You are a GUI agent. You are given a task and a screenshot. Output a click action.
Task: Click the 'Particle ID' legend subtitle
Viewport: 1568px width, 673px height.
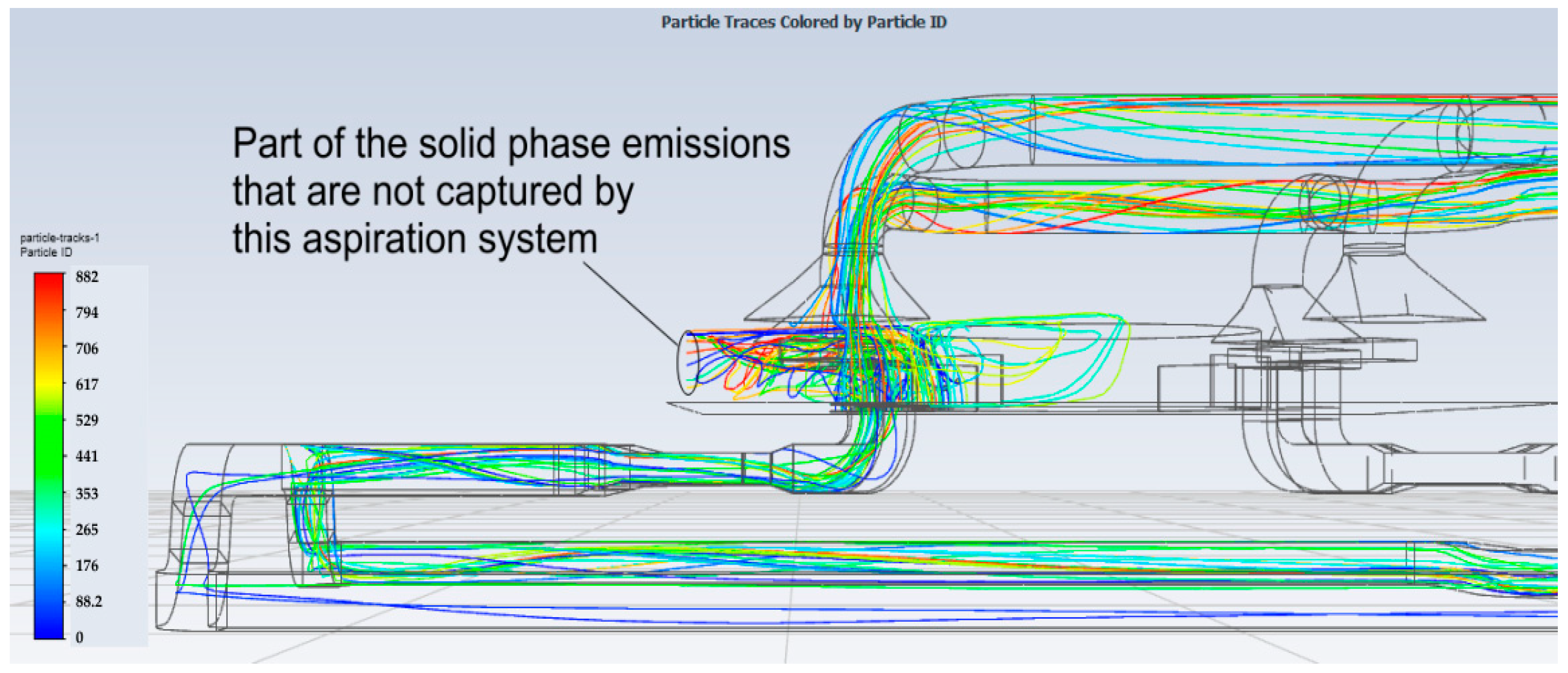point(46,252)
